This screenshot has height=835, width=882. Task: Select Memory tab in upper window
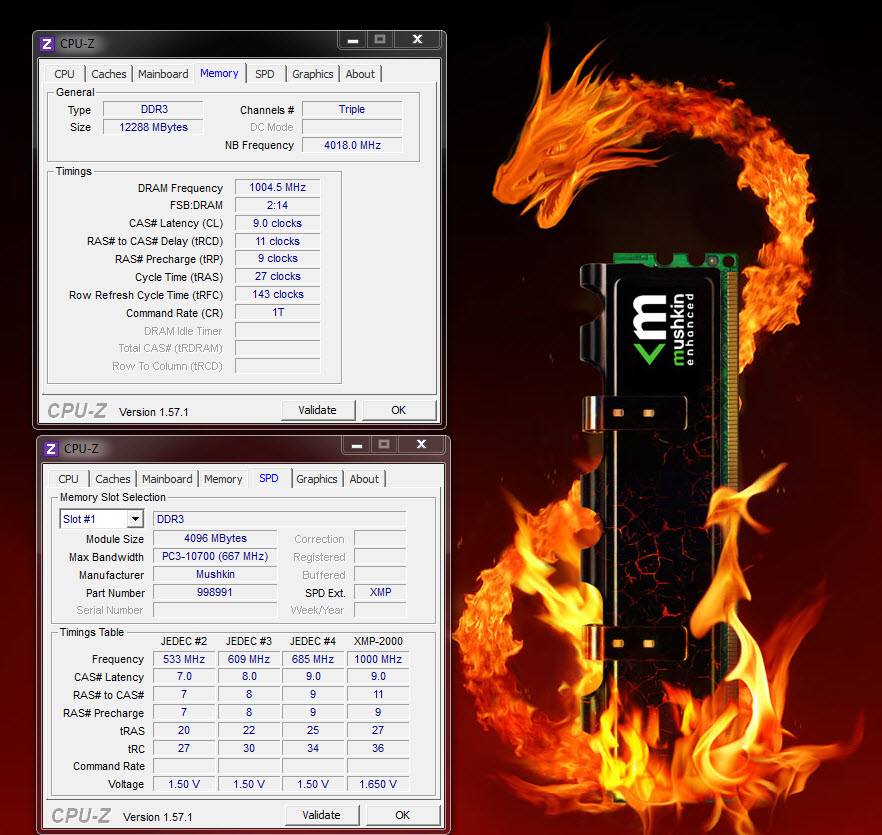pyautogui.click(x=219, y=73)
